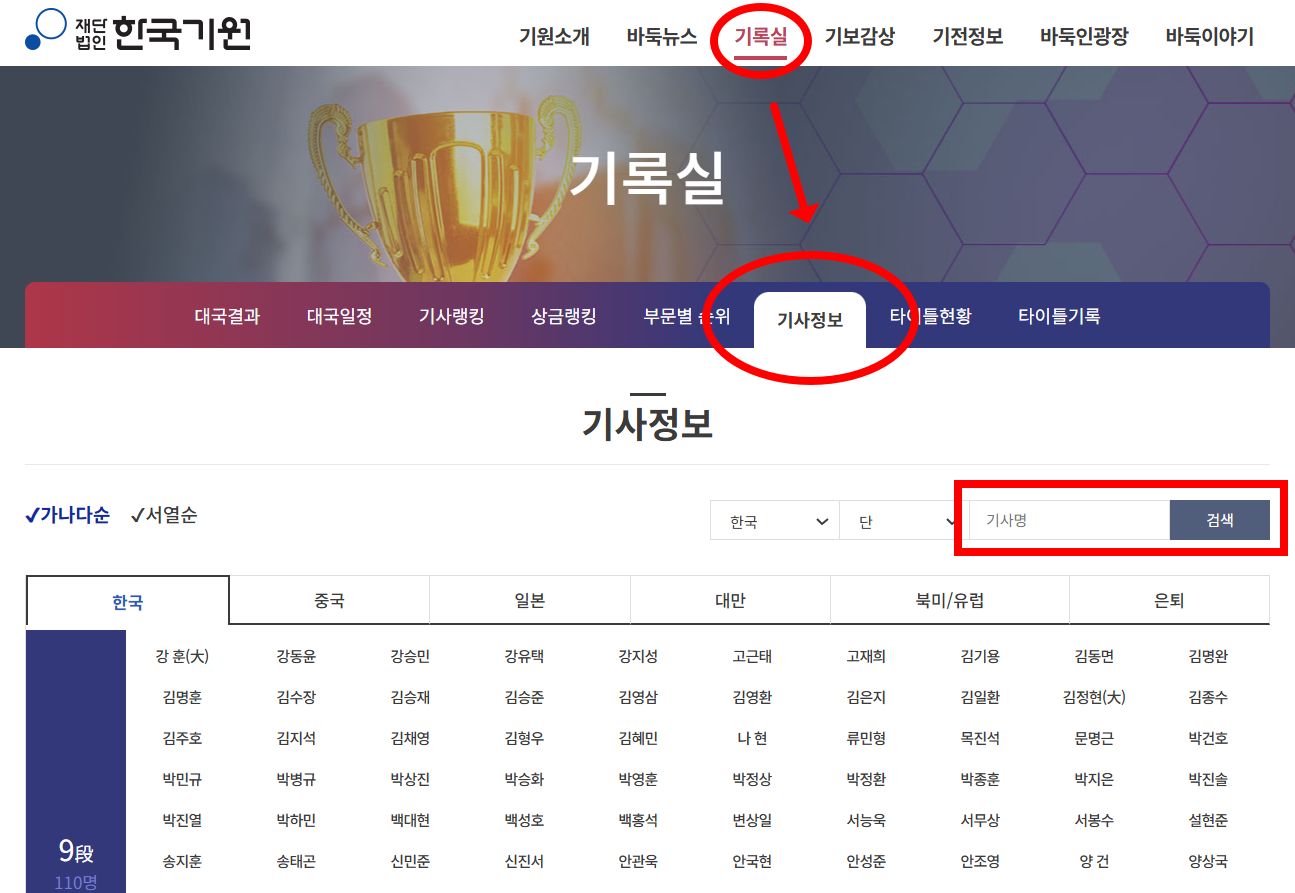Open the 기전정보 menu item
The image size is (1295, 893).
tap(967, 36)
